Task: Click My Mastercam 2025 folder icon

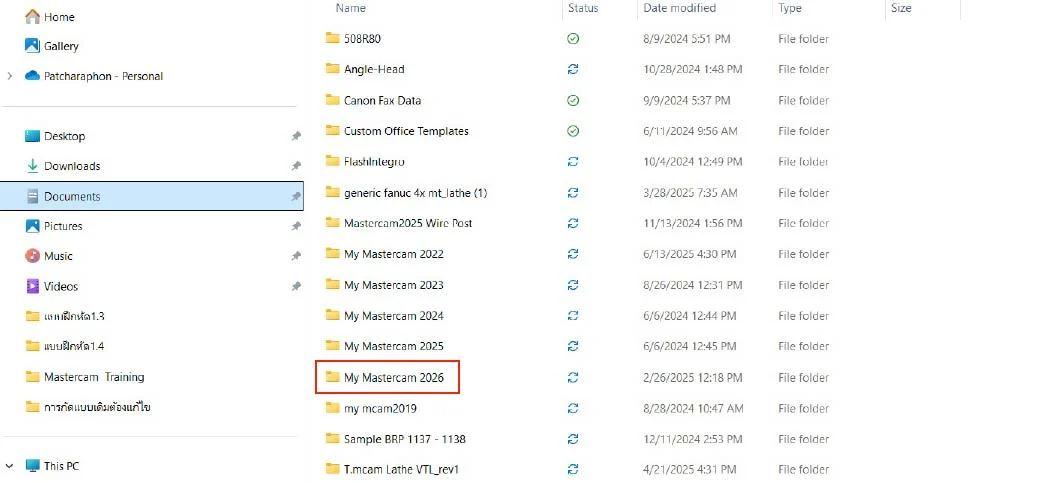Action: (332, 345)
